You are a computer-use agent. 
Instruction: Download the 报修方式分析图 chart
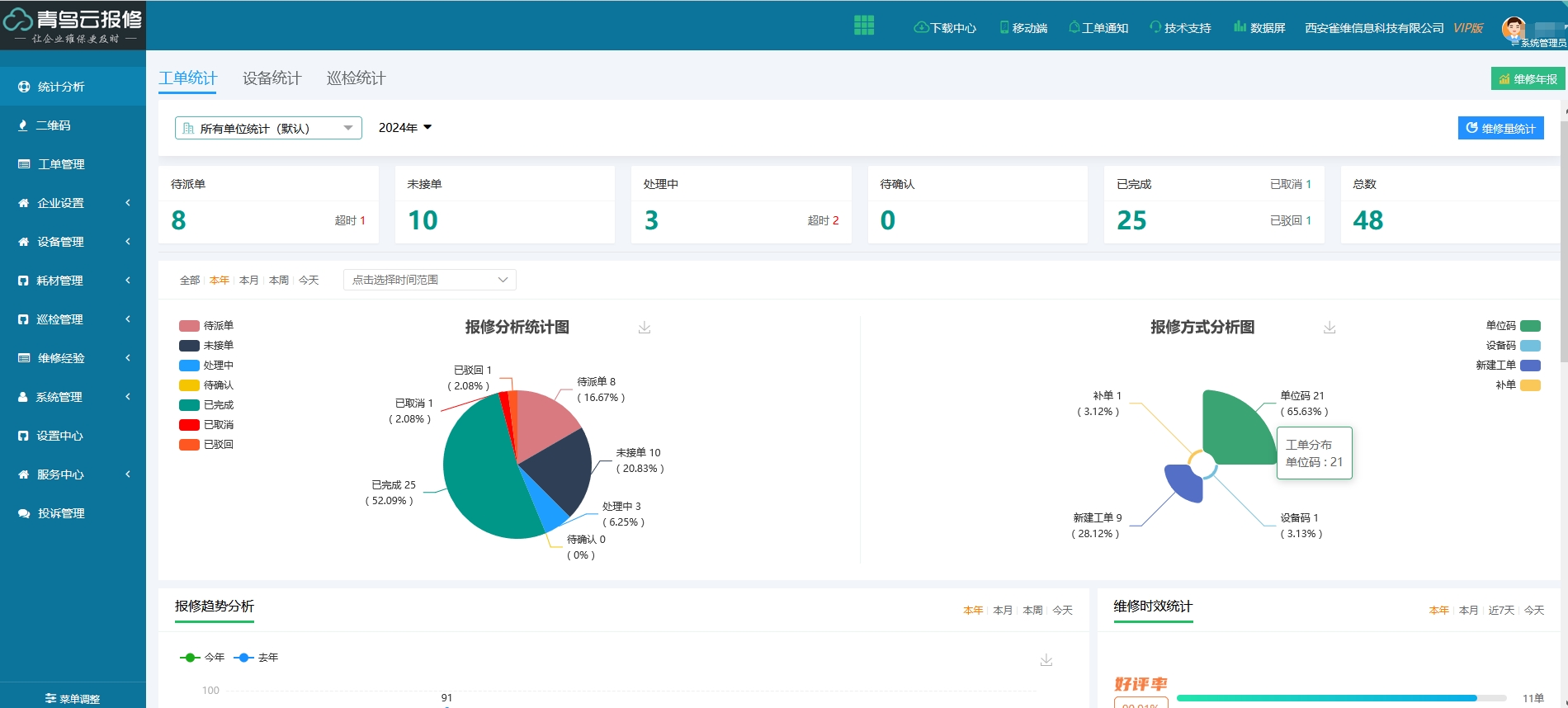[1329, 328]
